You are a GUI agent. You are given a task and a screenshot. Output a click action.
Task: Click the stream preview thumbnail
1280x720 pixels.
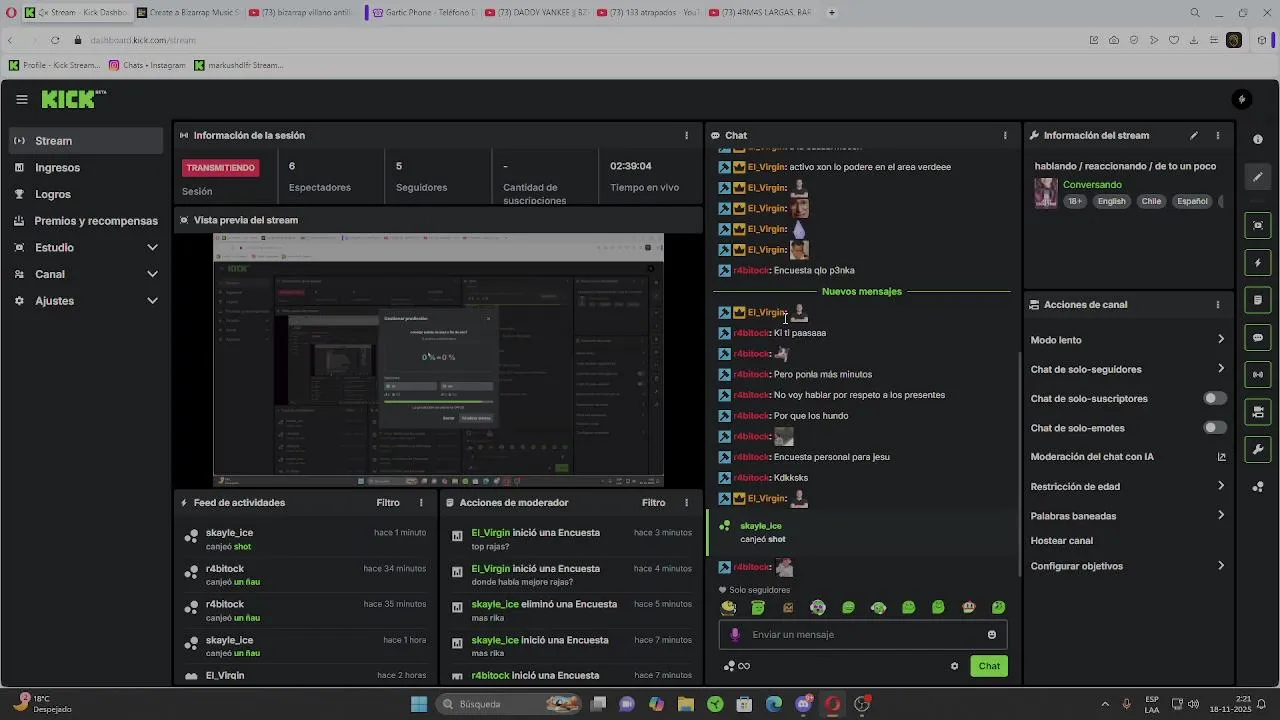pyautogui.click(x=438, y=360)
